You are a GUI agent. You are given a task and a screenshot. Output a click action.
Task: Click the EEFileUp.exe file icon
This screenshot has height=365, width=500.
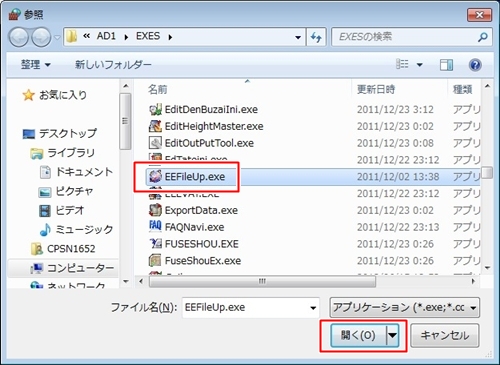click(155, 176)
